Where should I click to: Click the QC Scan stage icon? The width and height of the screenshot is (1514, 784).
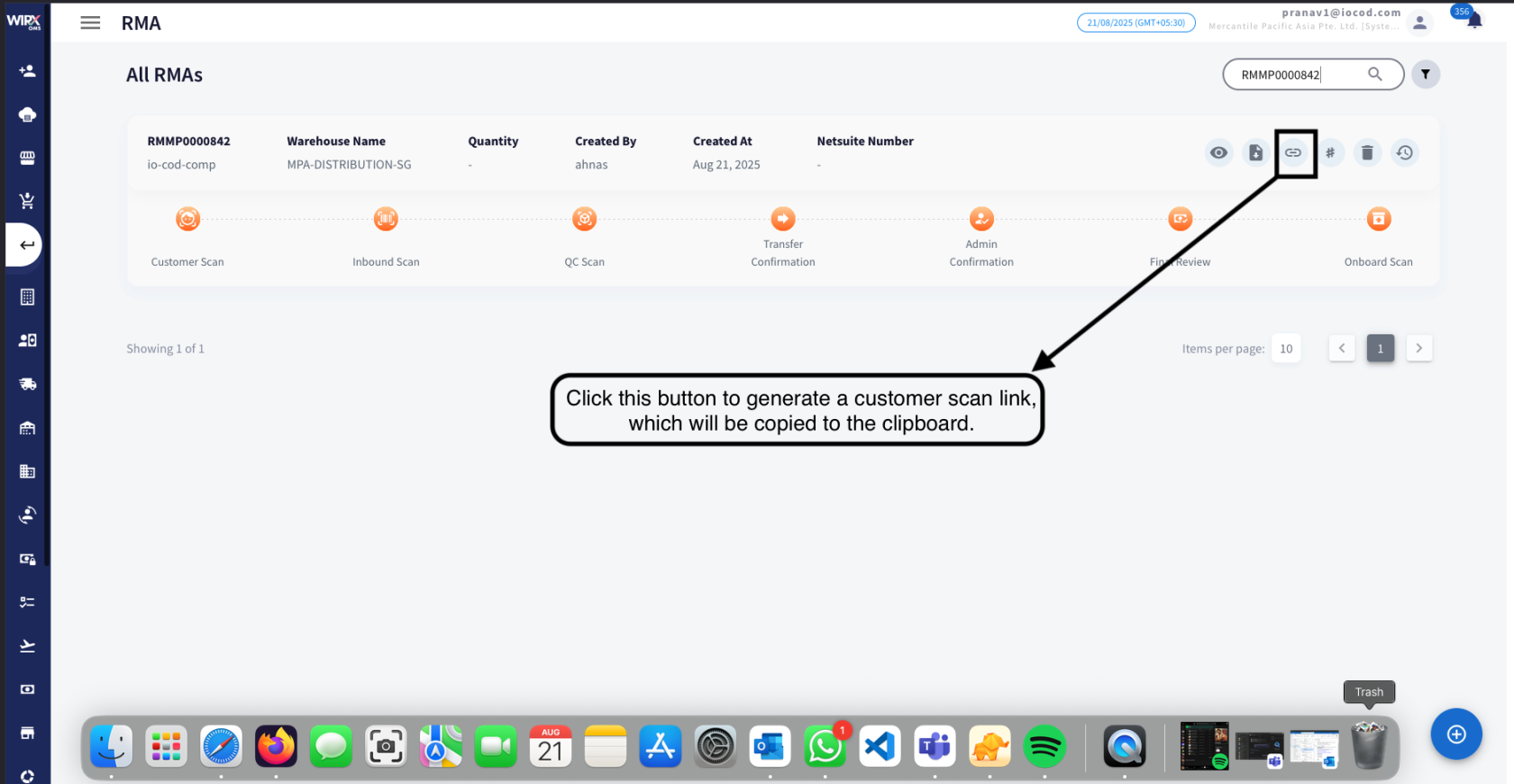pyautogui.click(x=585, y=219)
